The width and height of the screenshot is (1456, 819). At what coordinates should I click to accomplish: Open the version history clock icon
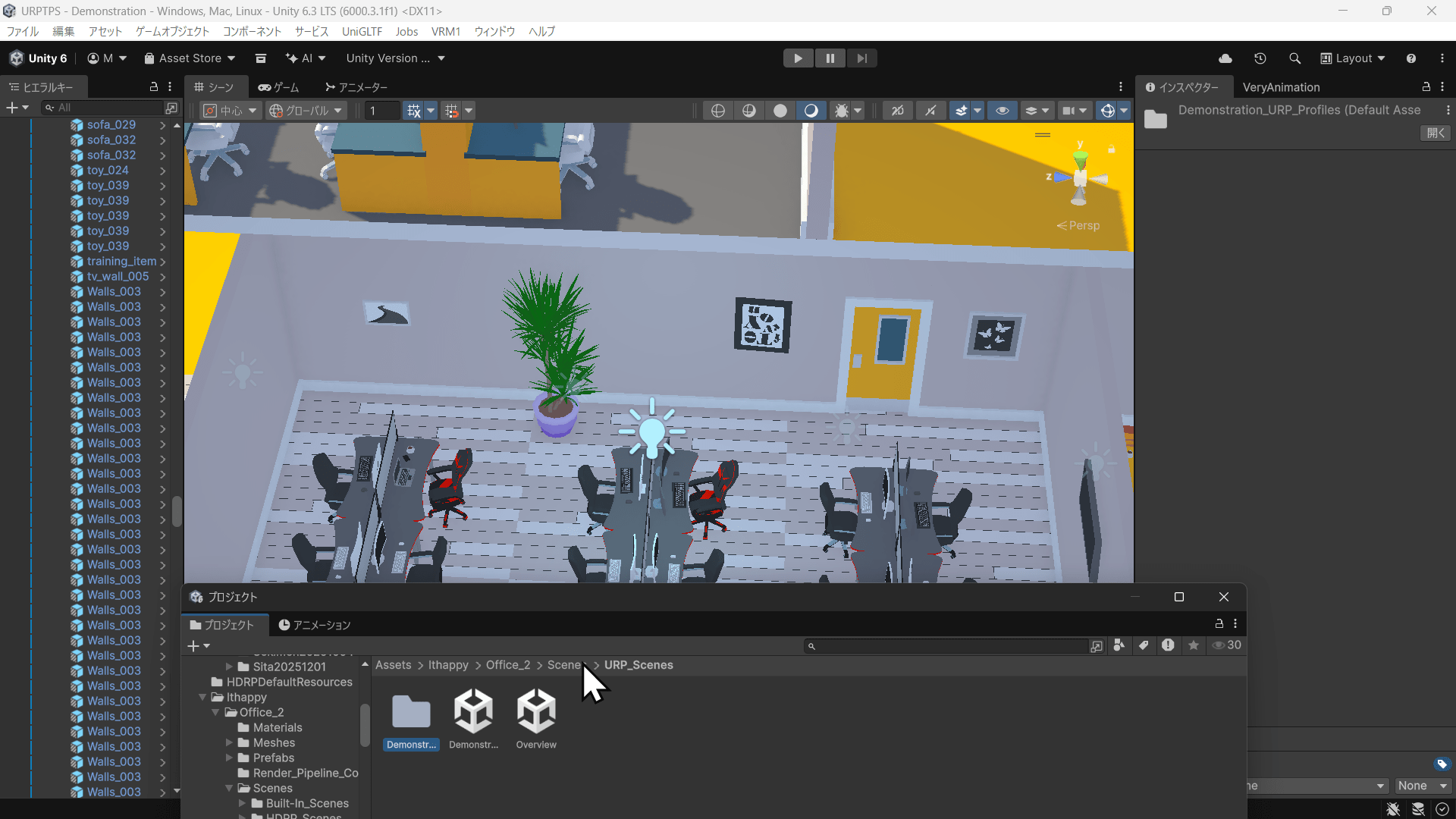click(1260, 58)
